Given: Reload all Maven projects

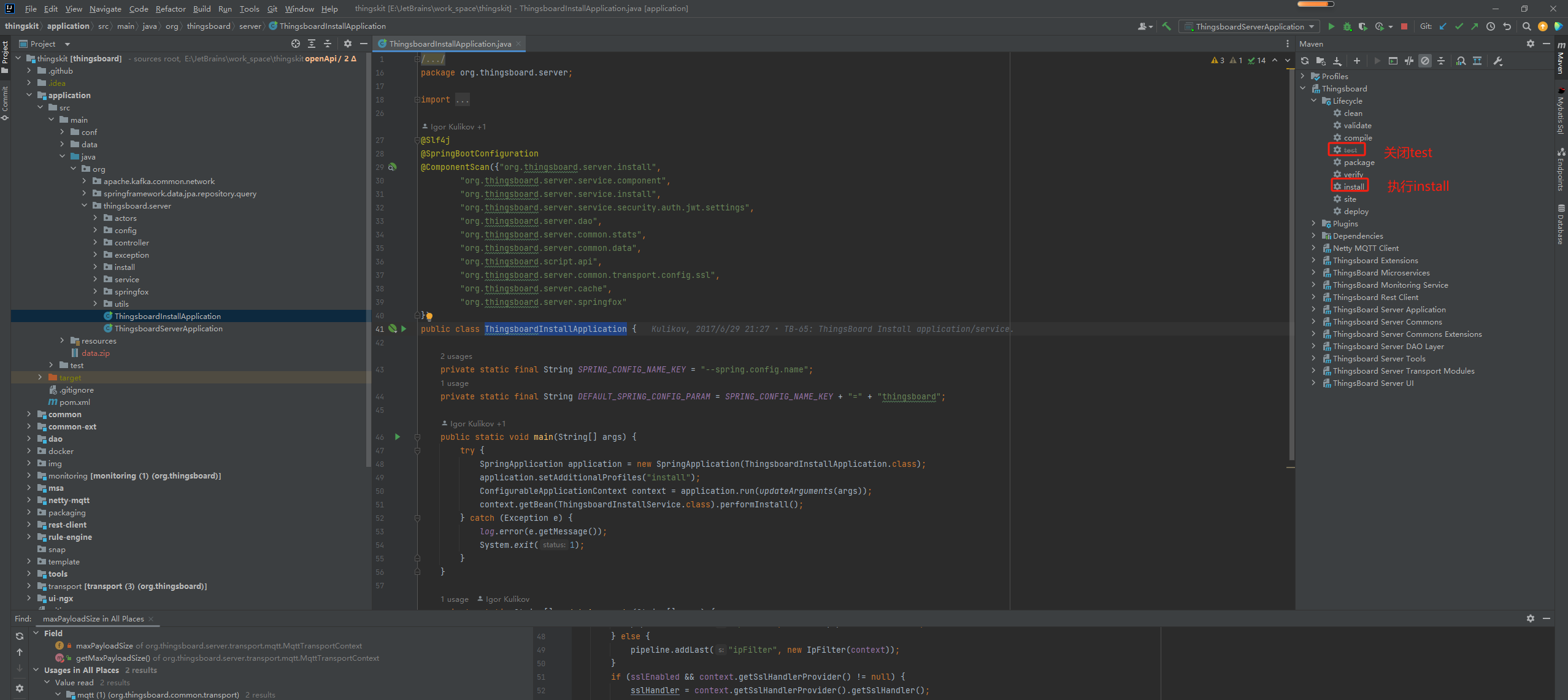Looking at the screenshot, I should point(1305,61).
